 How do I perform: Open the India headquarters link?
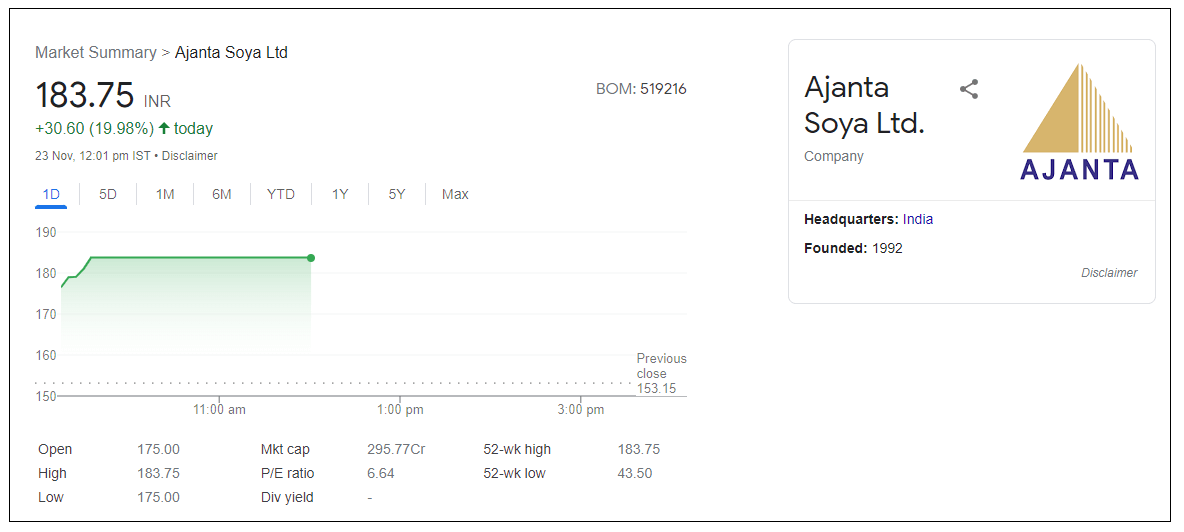[x=917, y=219]
